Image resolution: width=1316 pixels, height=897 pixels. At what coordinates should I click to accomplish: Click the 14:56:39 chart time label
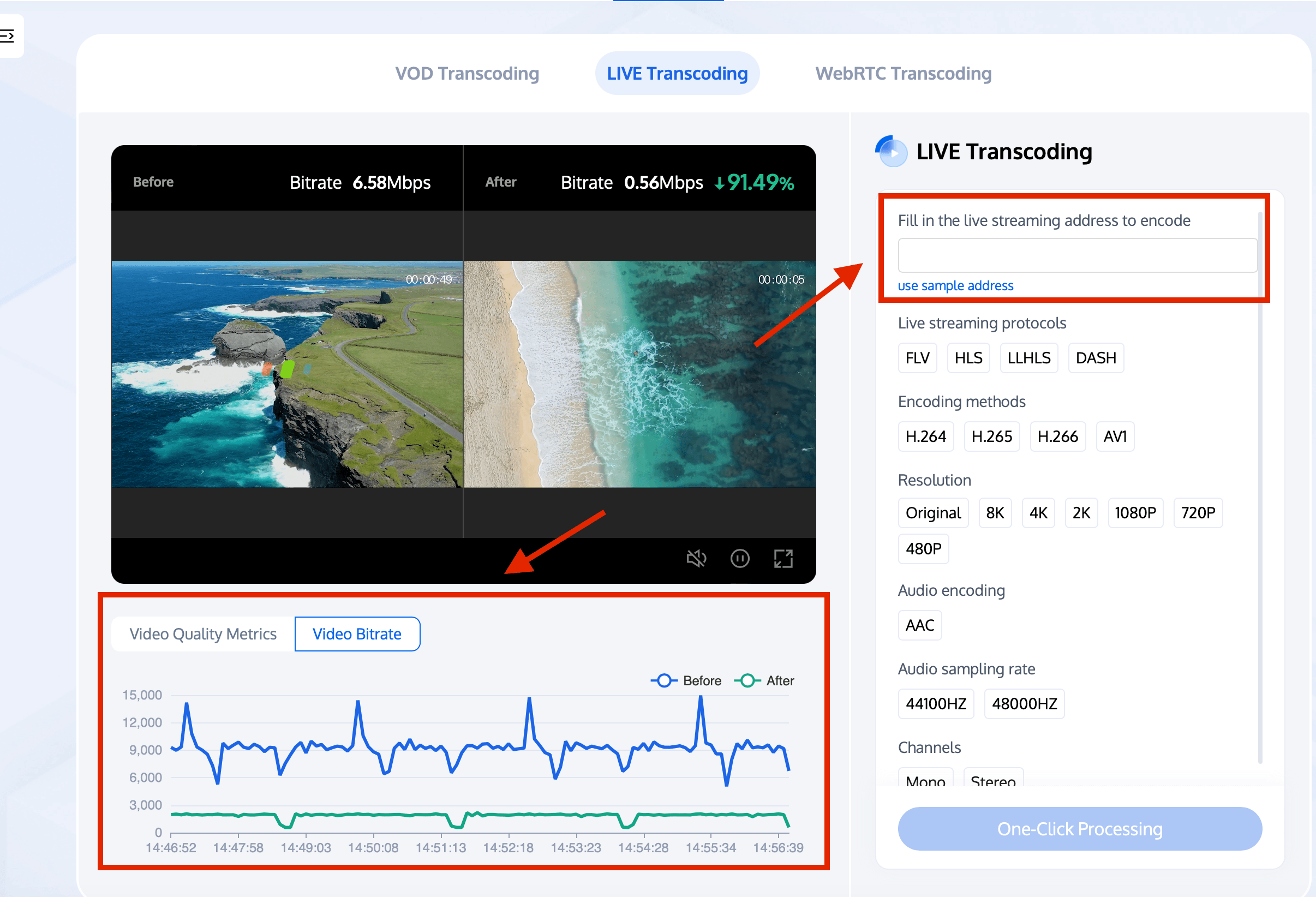778,848
